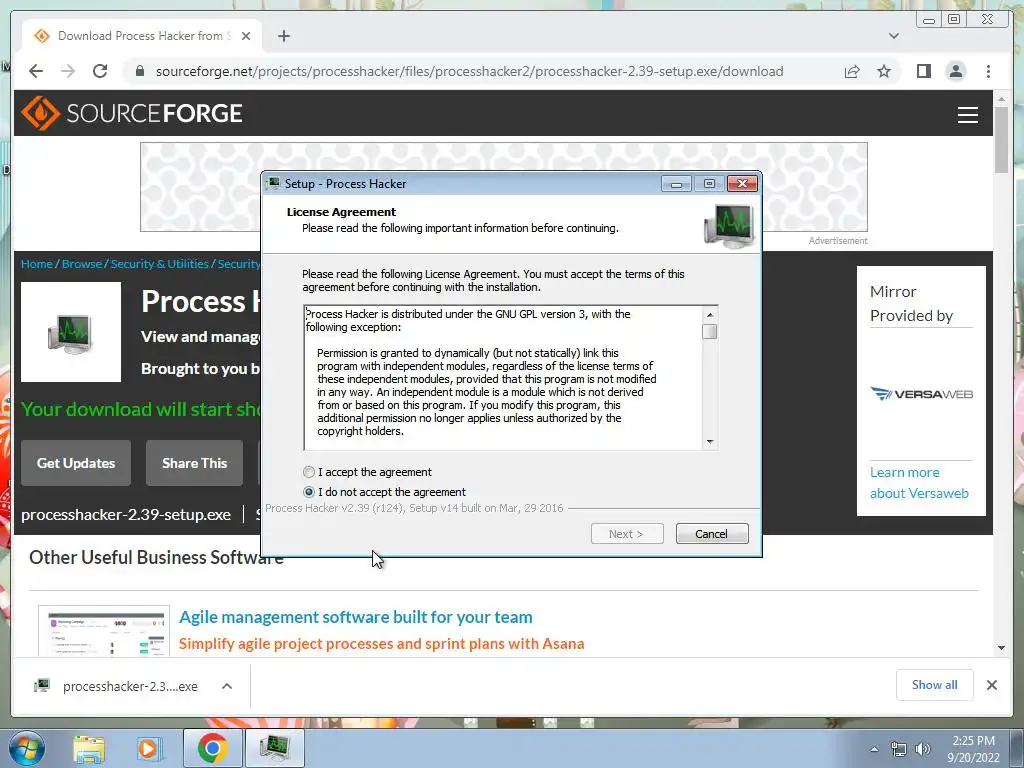
Task: Select the Download Process Hacker tab
Action: 142,36
